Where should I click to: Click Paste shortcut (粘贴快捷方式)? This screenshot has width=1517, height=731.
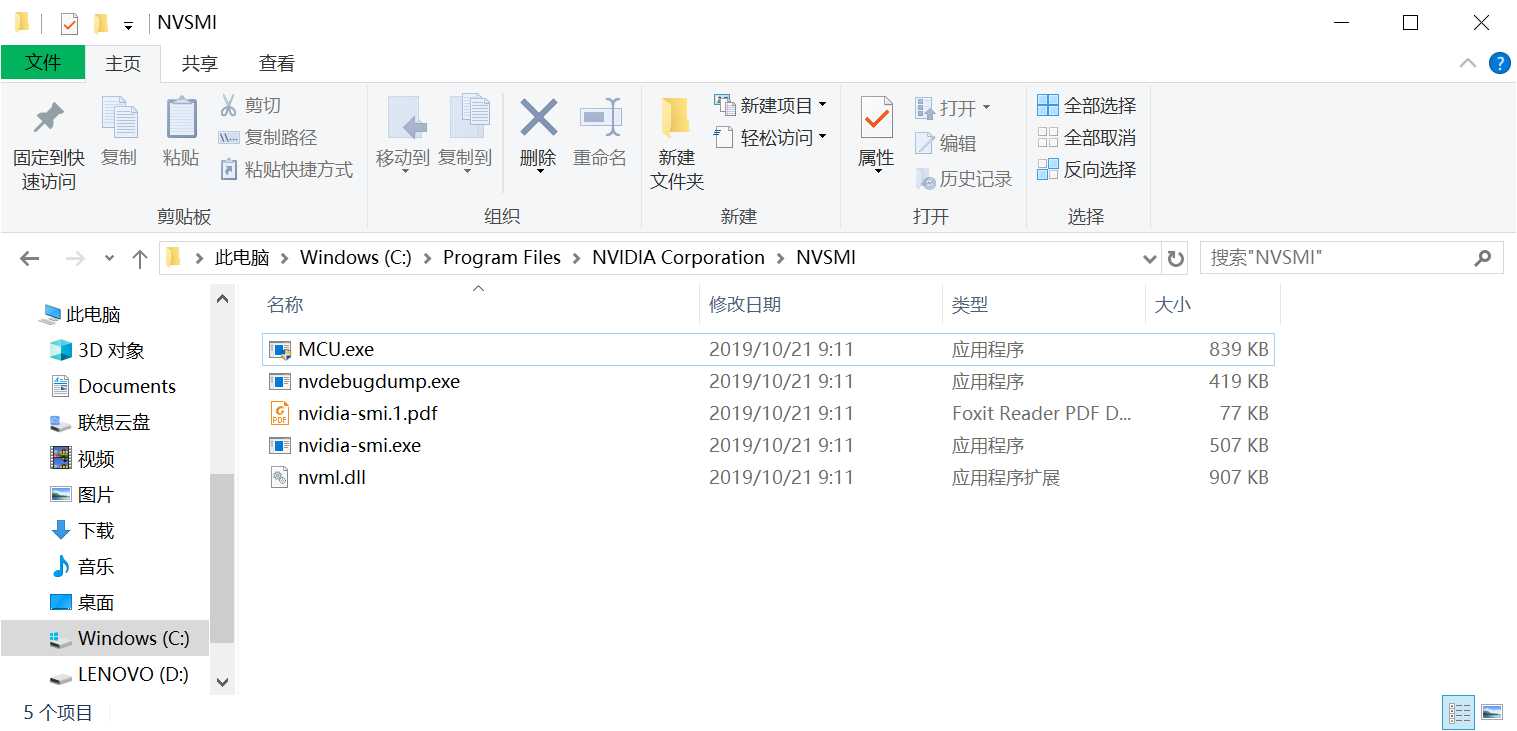285,170
